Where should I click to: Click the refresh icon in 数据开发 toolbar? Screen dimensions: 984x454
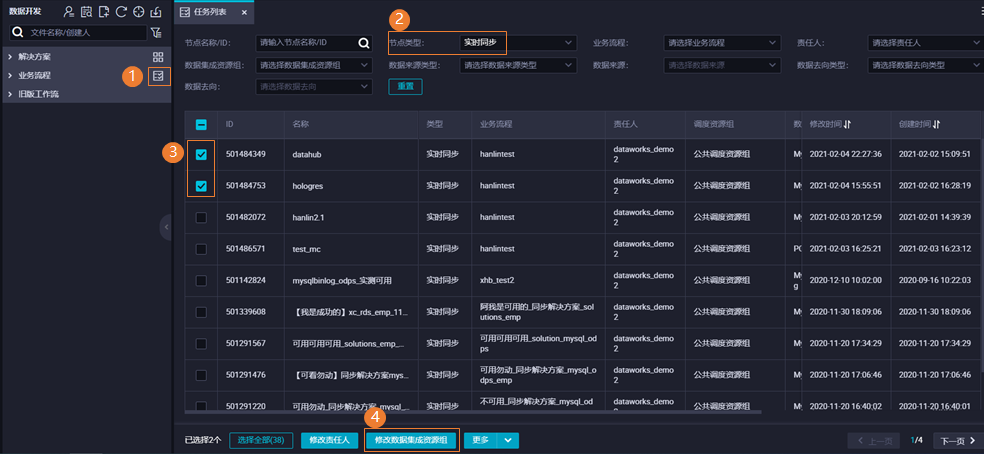tap(121, 12)
